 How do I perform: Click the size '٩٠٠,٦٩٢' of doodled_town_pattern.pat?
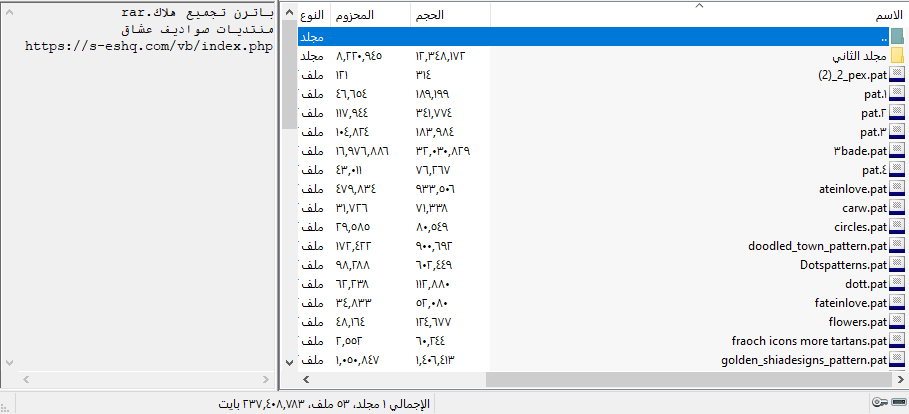434,246
